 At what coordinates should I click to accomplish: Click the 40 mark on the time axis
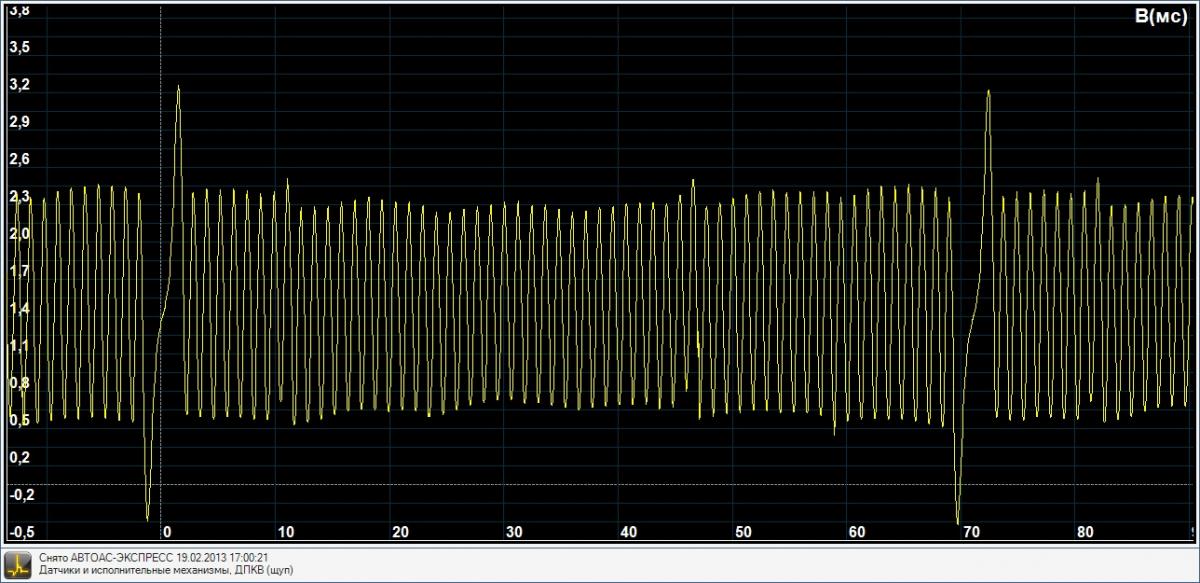(x=628, y=531)
